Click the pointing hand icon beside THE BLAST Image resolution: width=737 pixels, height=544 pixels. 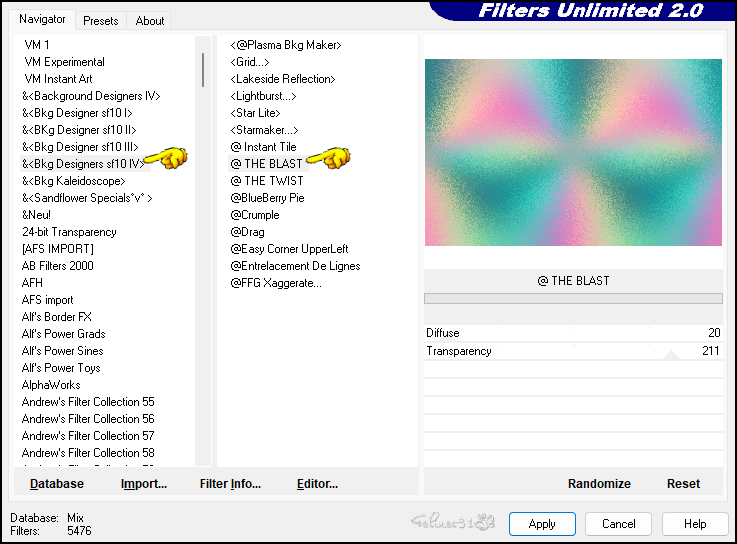pyautogui.click(x=329, y=158)
